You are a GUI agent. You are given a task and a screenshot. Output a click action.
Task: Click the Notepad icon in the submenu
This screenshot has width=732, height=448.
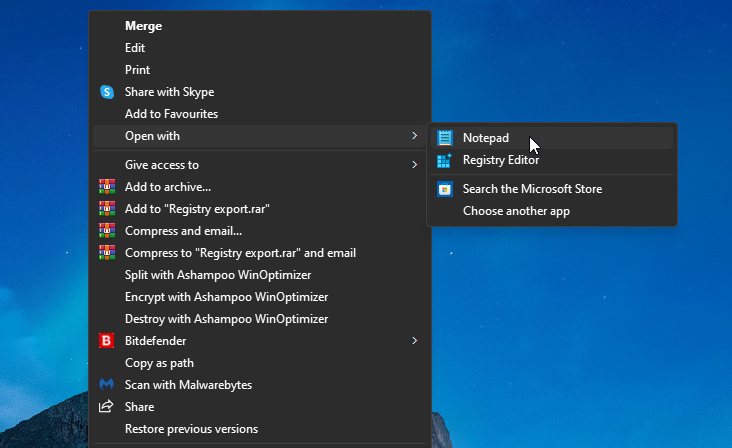445,138
